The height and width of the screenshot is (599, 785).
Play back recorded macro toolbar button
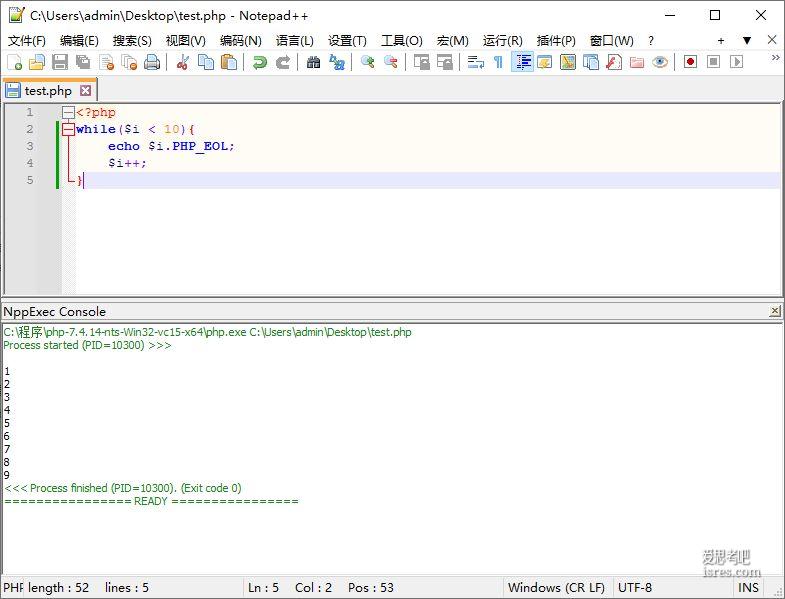tap(736, 62)
